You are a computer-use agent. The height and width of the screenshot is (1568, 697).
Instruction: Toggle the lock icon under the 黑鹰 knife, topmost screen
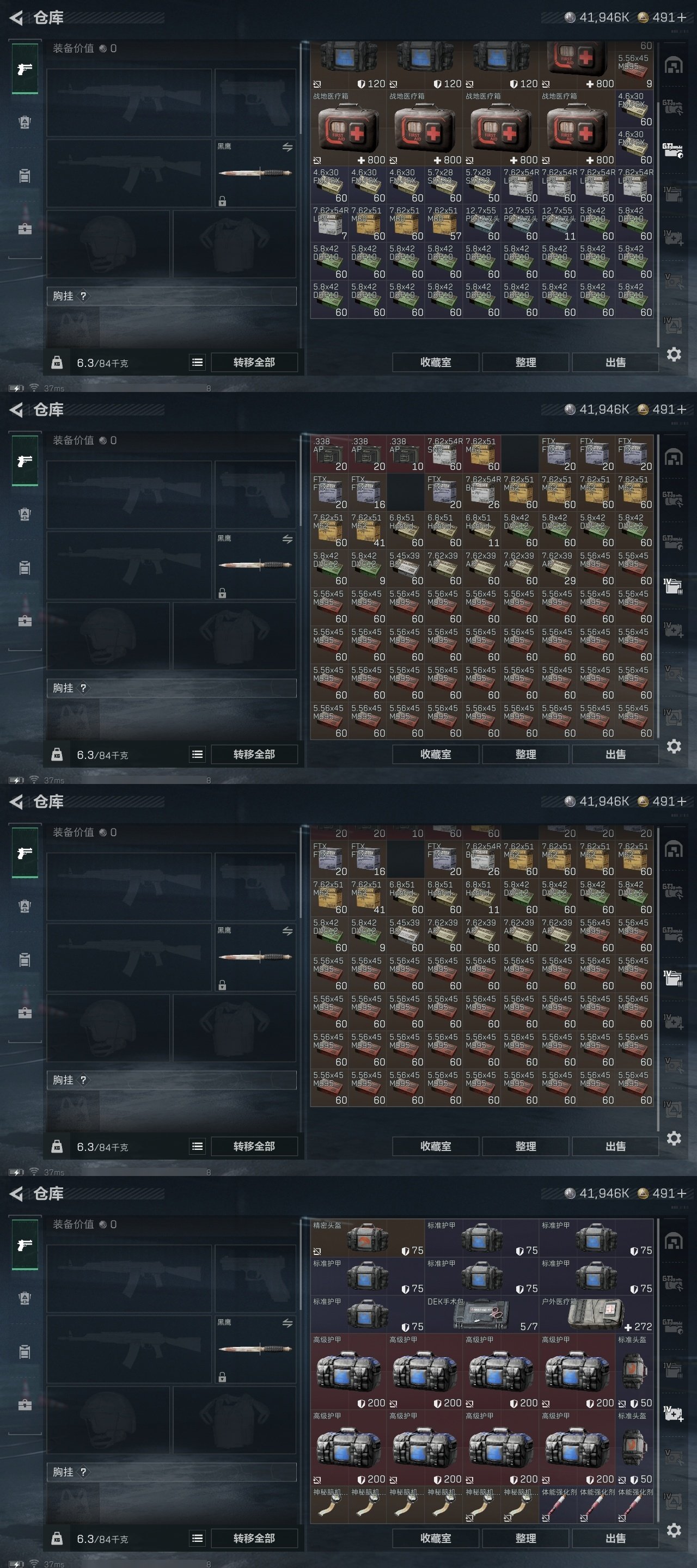click(222, 201)
